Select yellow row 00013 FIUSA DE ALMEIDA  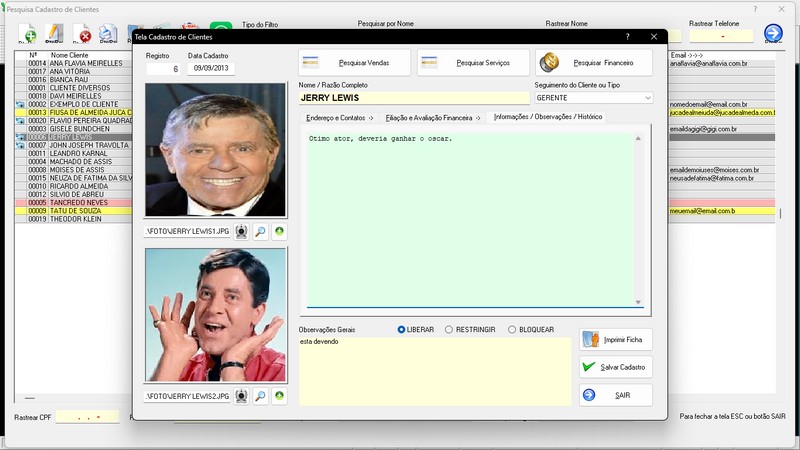pos(73,112)
